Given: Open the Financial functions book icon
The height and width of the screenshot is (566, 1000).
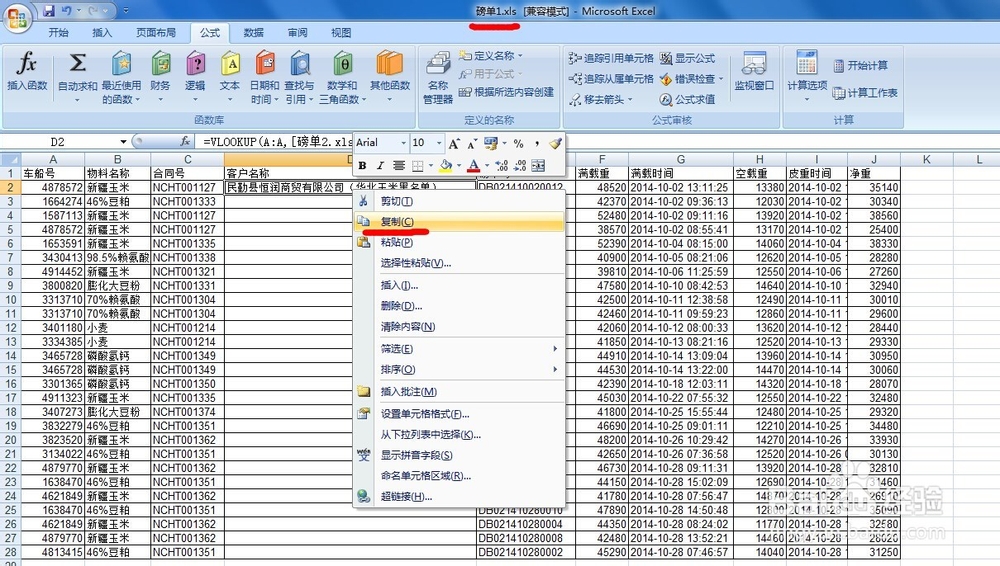Looking at the screenshot, I should 160,64.
